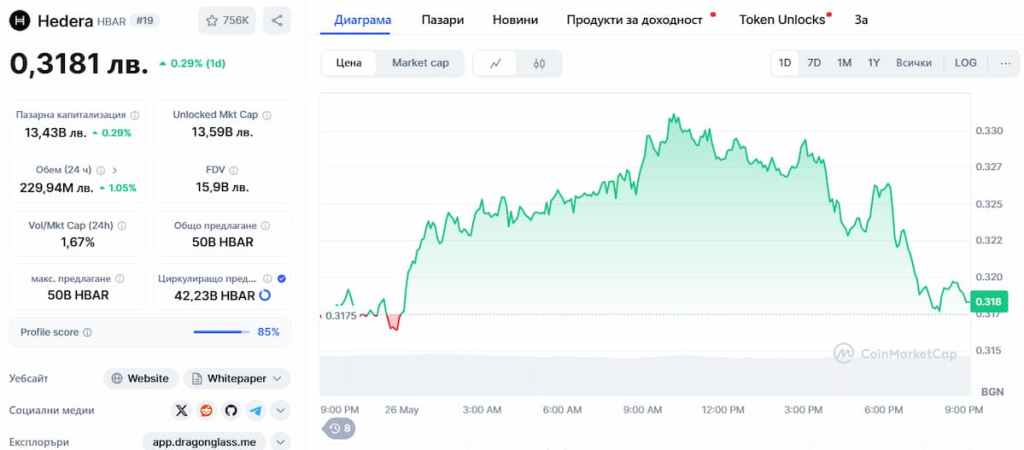Open Hedera's X (Twitter) profile
The height and width of the screenshot is (450, 1024).
[181, 410]
